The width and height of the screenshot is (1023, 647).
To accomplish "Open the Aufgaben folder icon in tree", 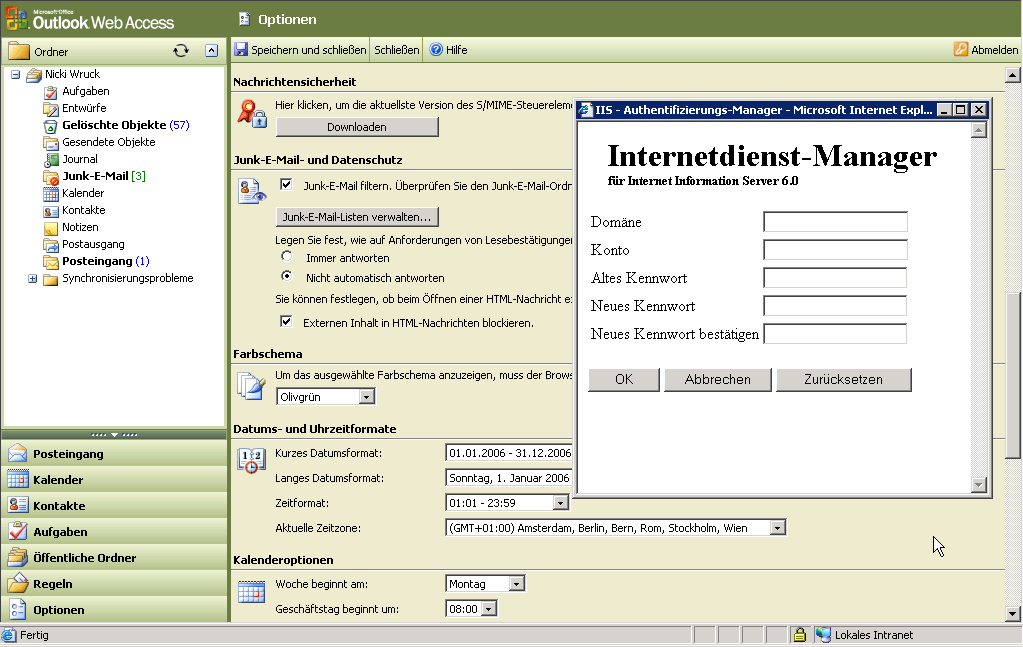I will (50, 92).
